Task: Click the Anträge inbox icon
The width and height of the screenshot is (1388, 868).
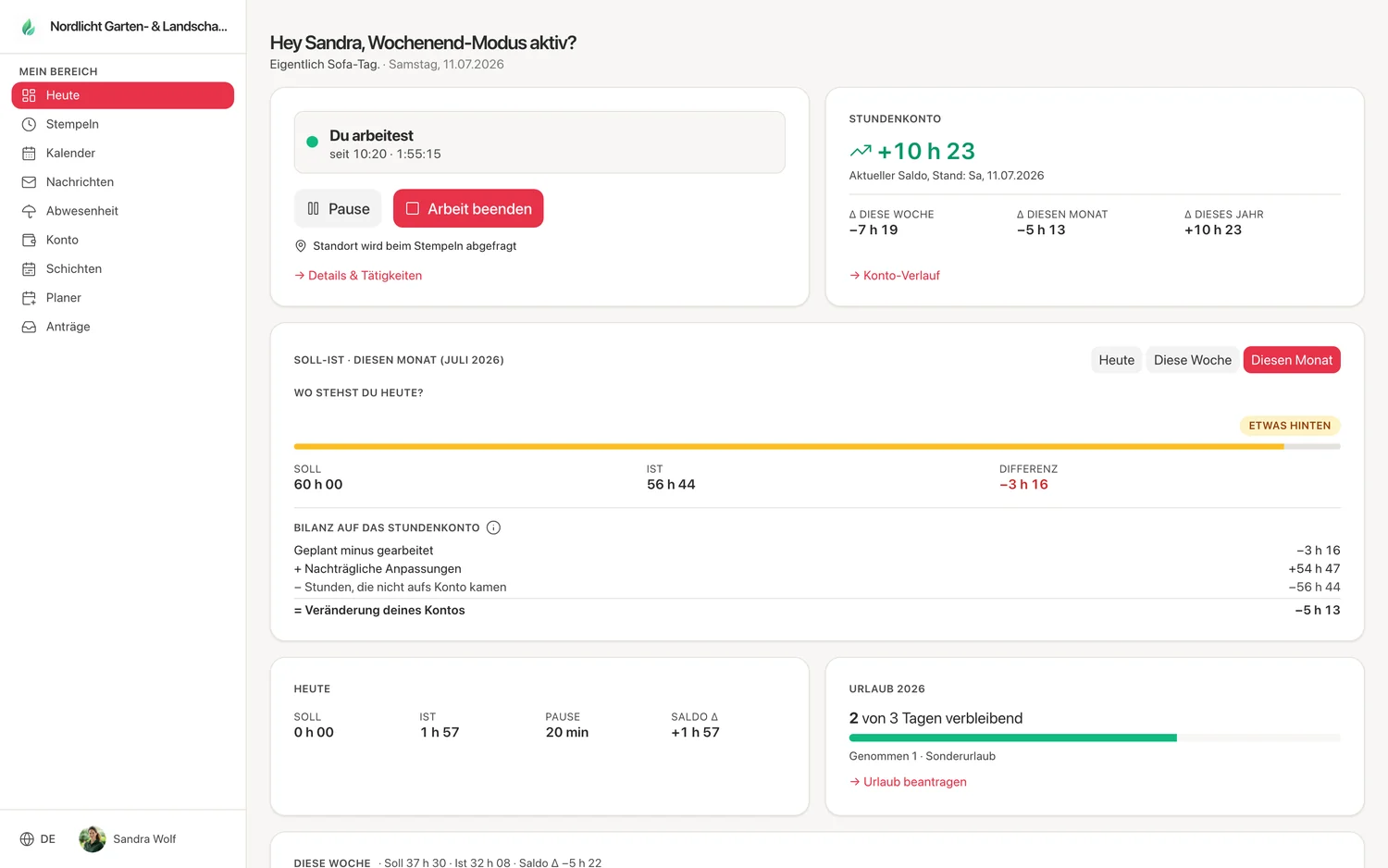Action: 29,327
